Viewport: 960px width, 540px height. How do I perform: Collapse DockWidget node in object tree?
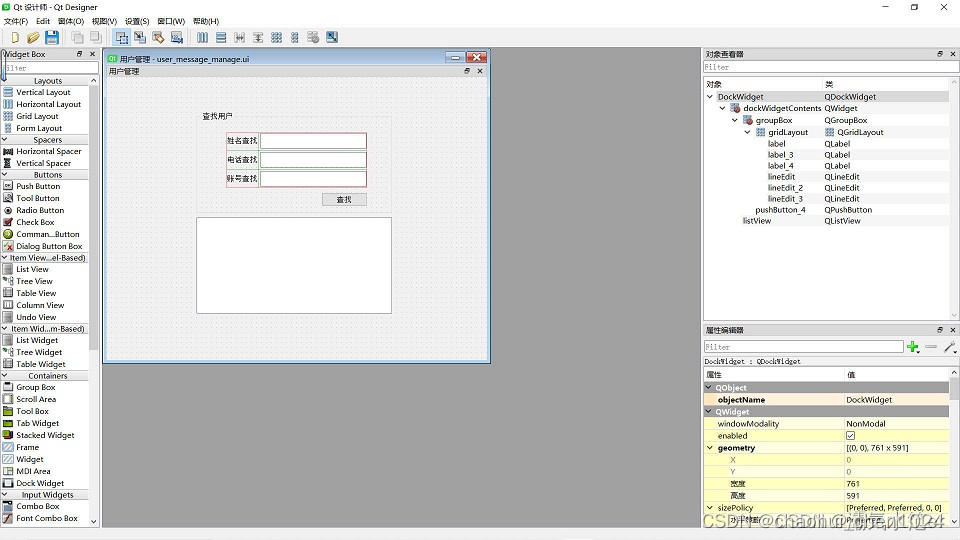pos(710,97)
